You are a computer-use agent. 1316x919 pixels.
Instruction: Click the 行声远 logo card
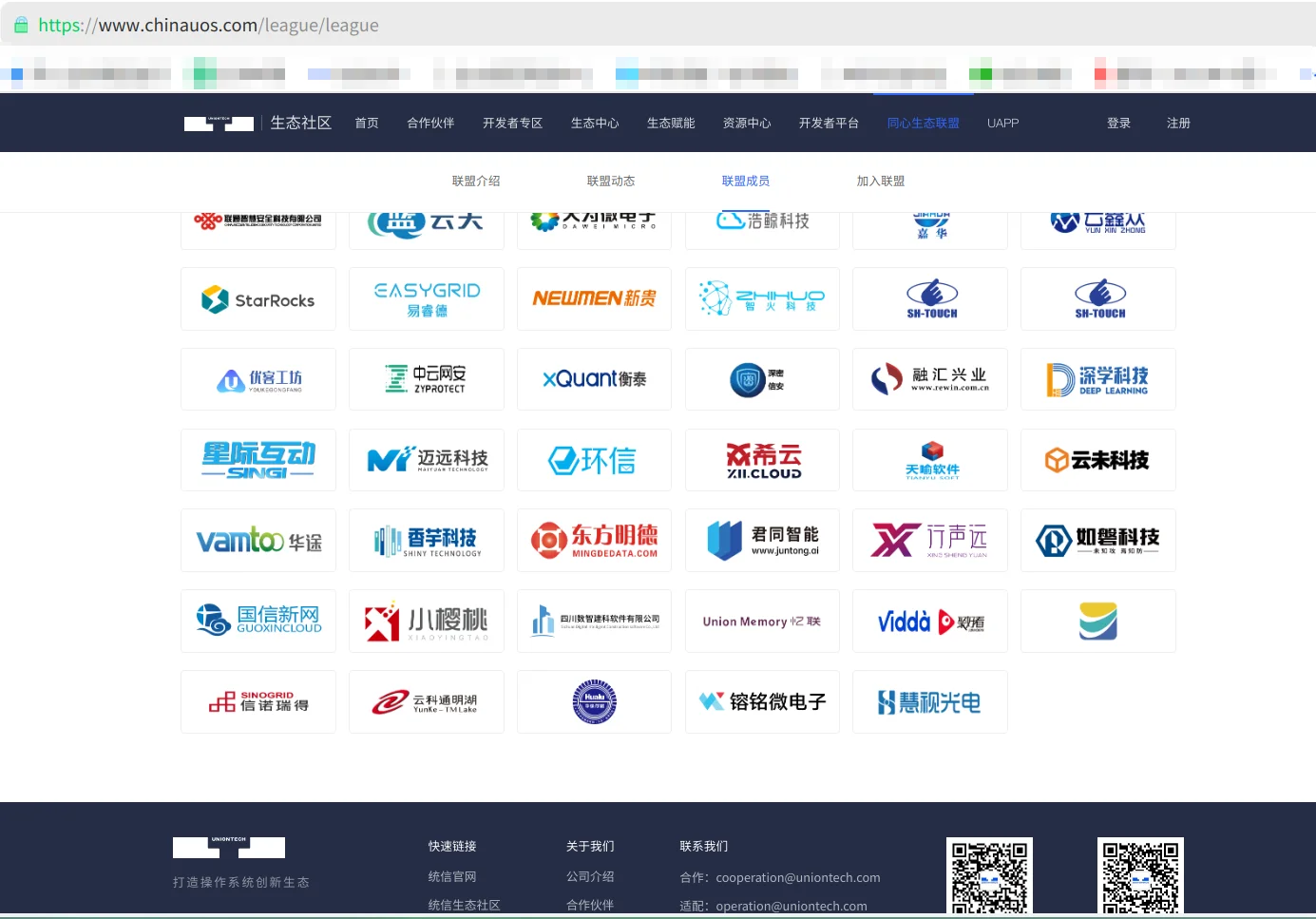click(930, 541)
